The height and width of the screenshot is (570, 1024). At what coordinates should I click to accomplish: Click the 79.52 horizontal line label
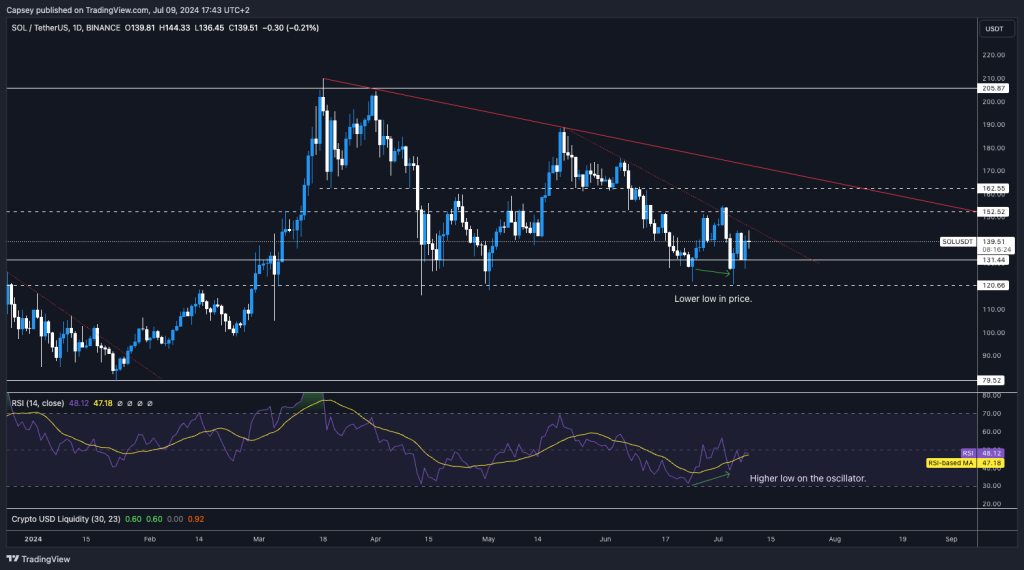tap(994, 380)
